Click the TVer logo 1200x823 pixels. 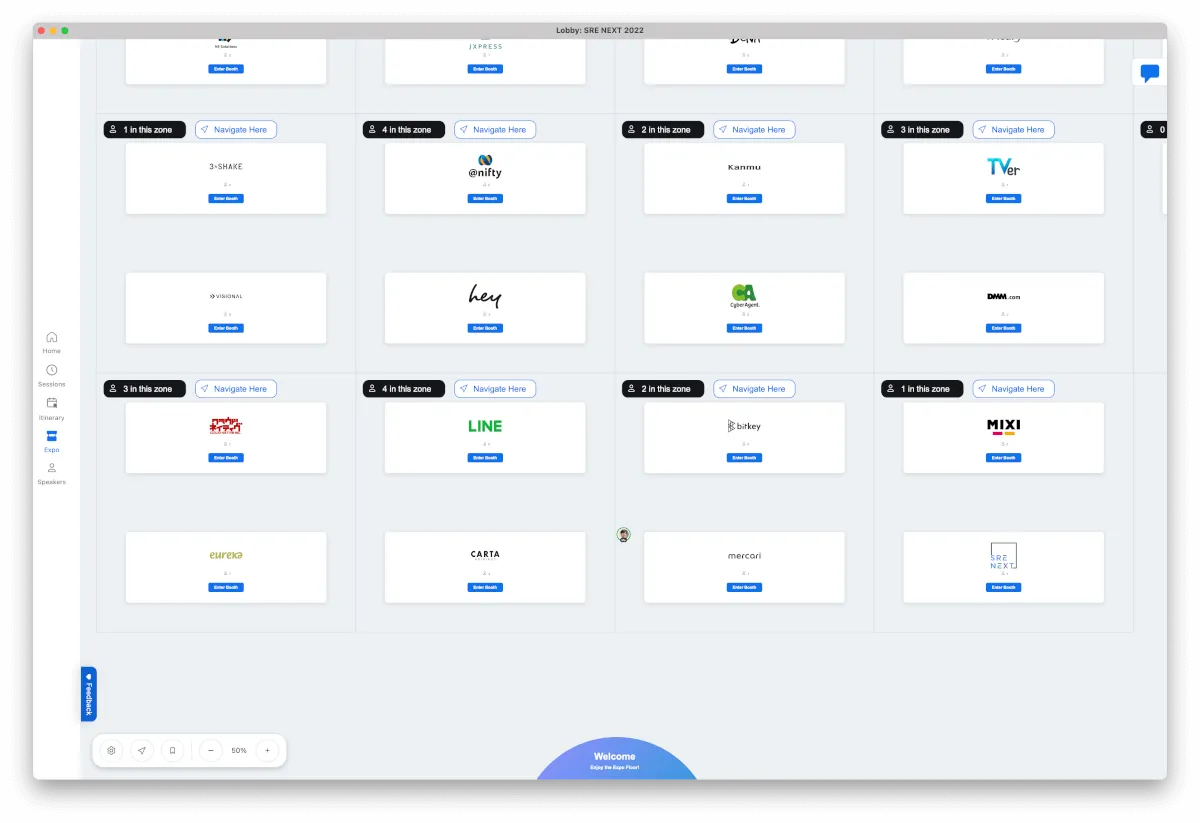click(x=1003, y=166)
